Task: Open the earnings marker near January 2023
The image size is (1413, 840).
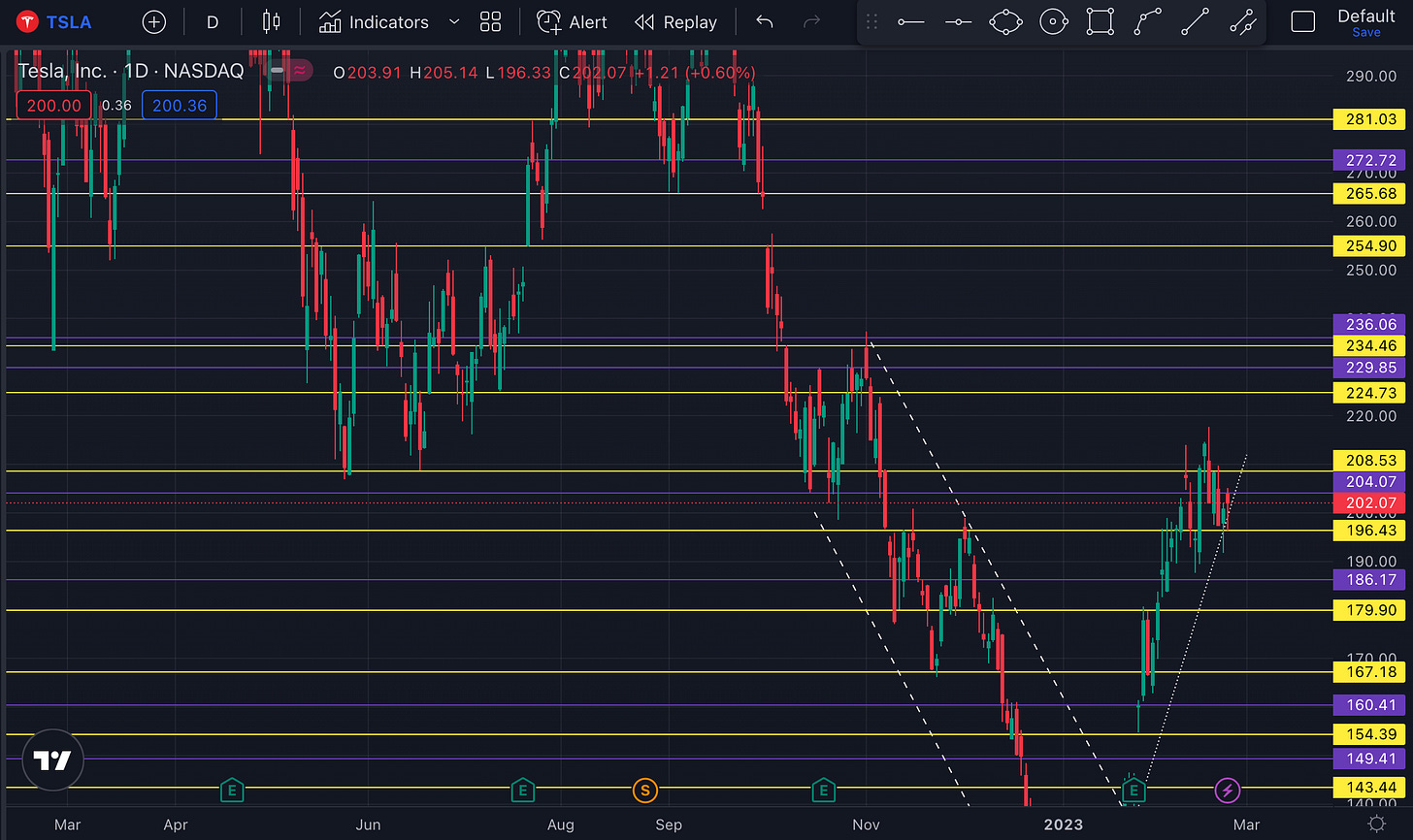Action: (1134, 791)
